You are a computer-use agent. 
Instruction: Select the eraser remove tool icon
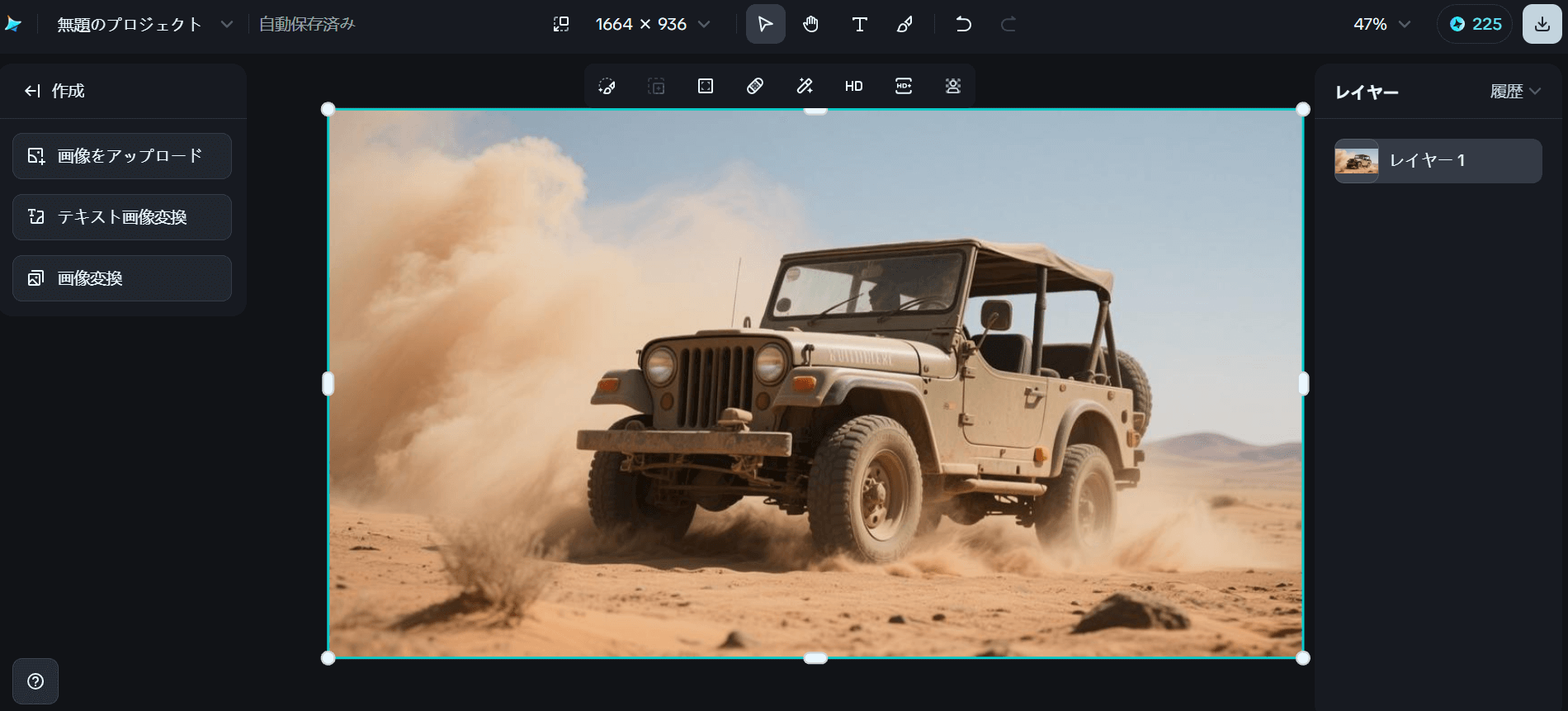coord(755,86)
